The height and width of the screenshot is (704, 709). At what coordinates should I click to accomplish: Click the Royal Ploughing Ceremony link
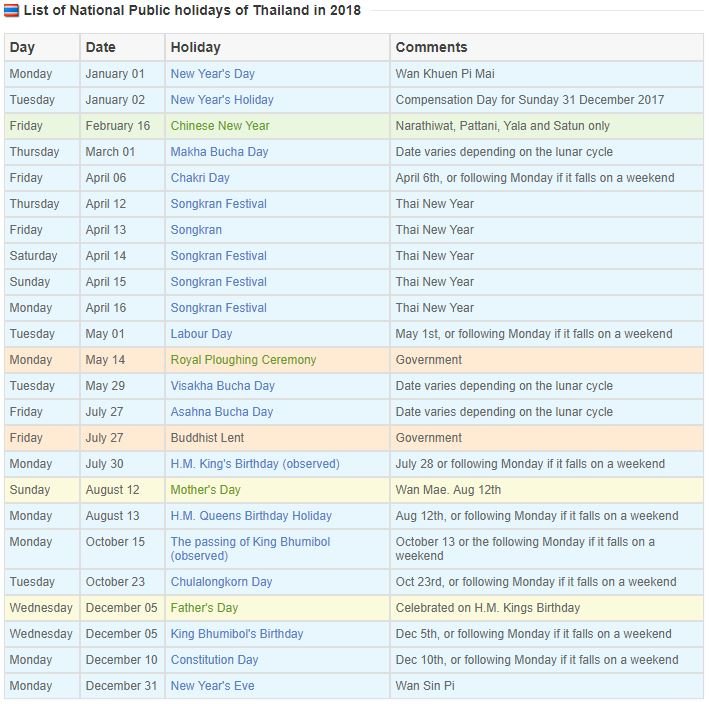243,360
